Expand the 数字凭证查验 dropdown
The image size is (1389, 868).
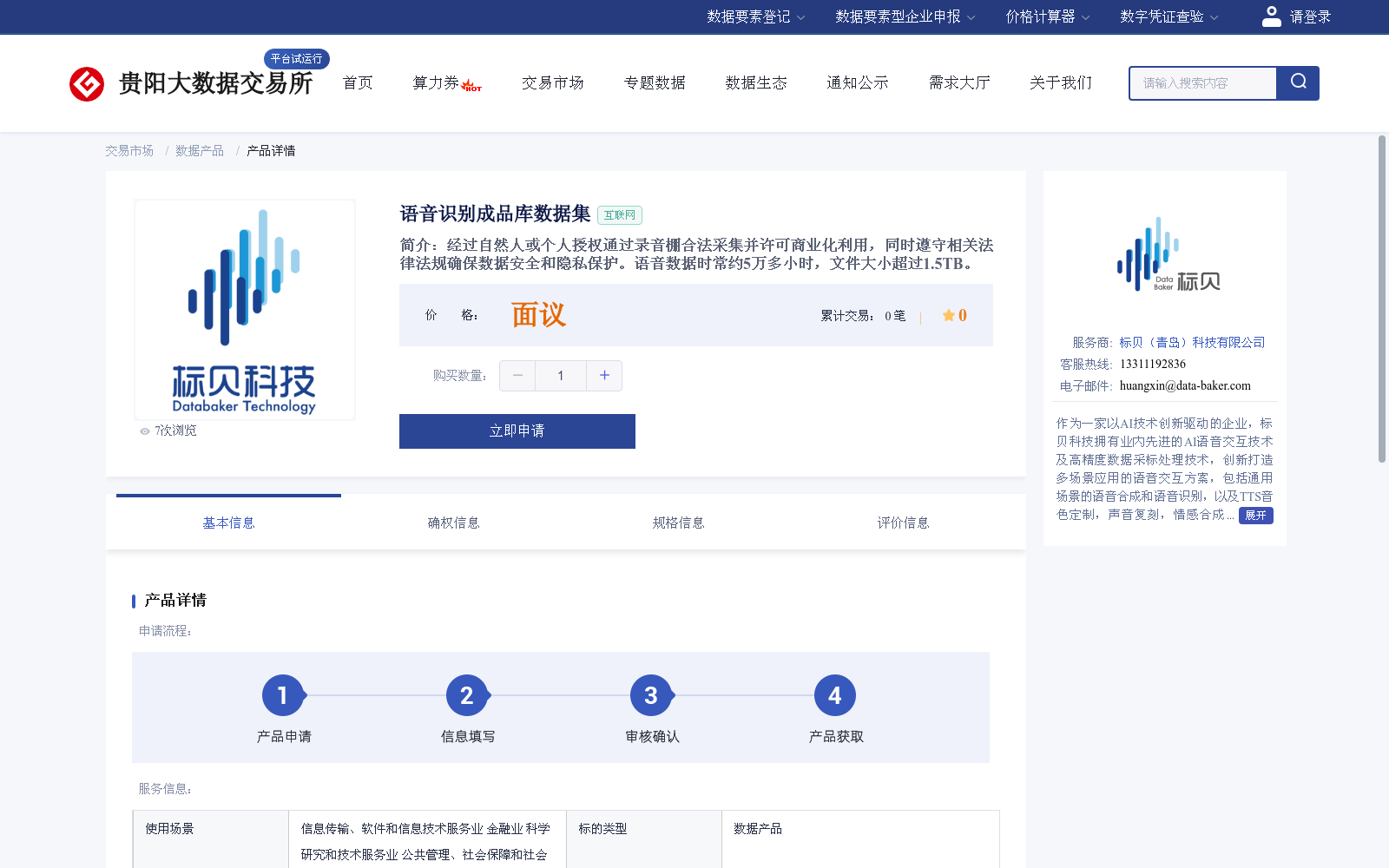pyautogui.click(x=1168, y=16)
